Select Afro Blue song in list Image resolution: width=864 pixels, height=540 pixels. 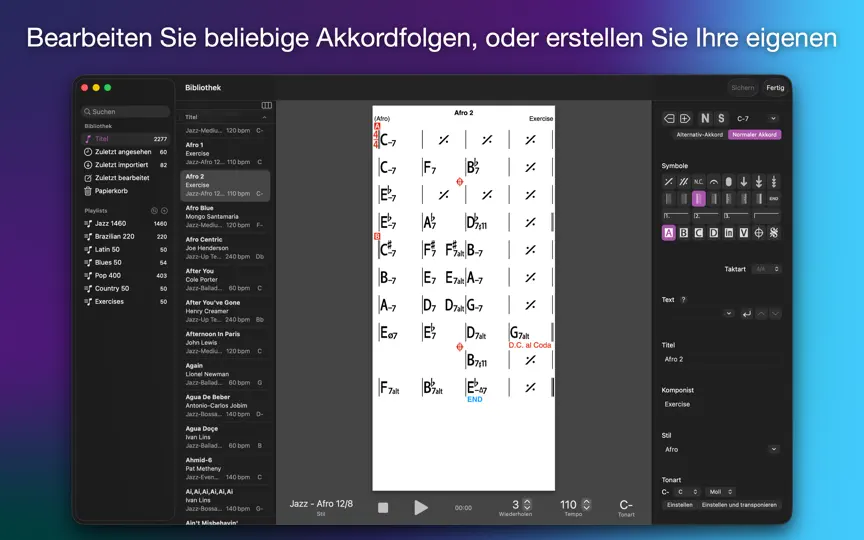[225, 217]
